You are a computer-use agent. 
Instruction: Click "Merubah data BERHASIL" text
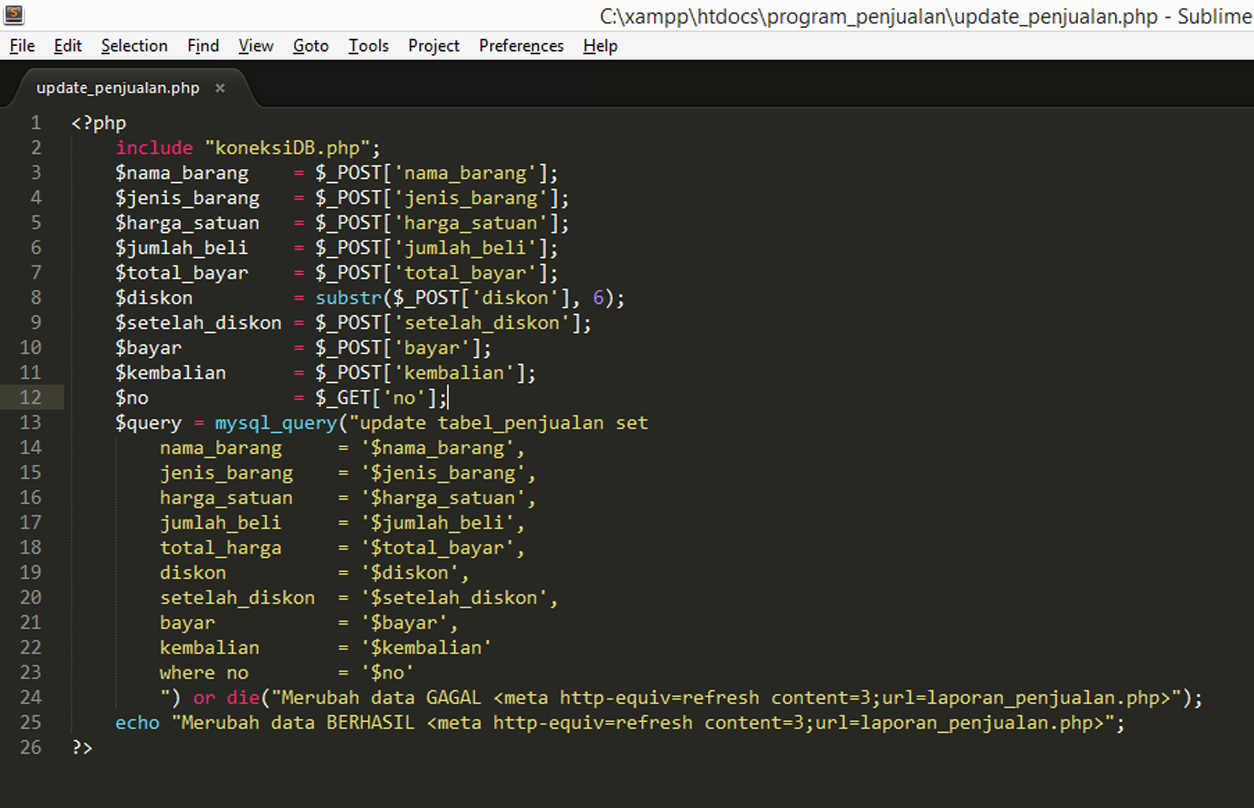pyautogui.click(x=298, y=723)
